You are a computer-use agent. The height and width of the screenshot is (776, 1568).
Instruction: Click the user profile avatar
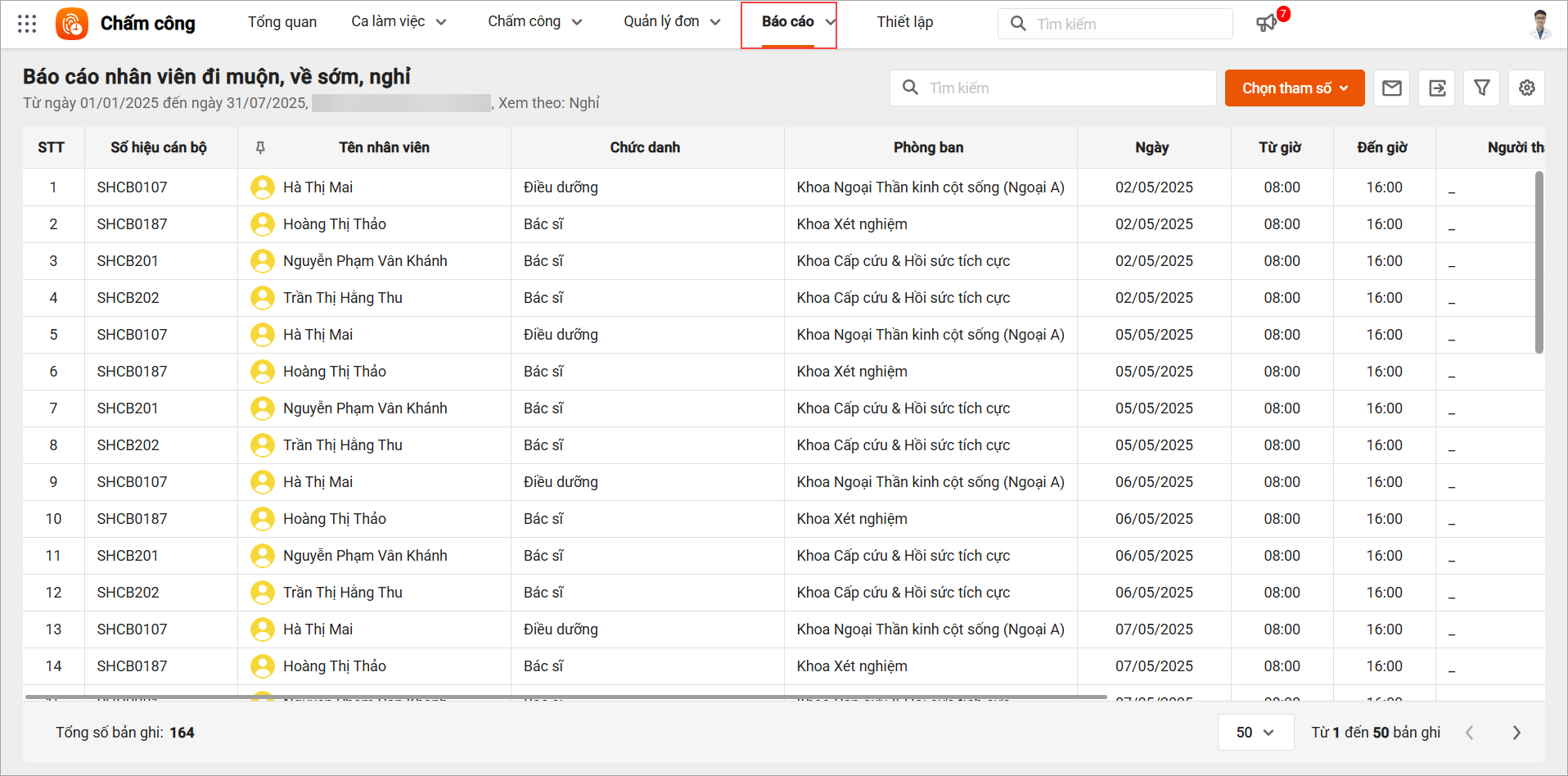tap(1540, 24)
